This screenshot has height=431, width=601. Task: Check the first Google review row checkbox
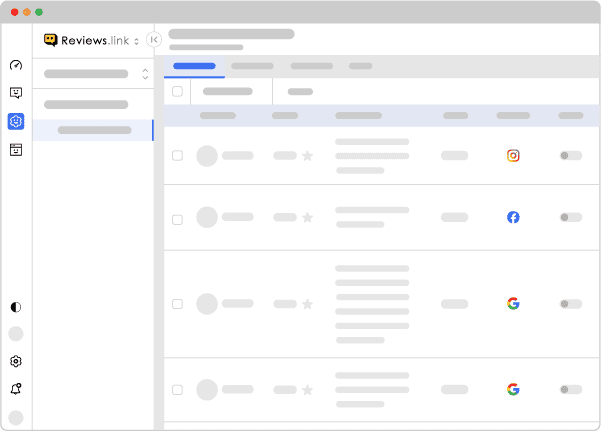tap(177, 304)
